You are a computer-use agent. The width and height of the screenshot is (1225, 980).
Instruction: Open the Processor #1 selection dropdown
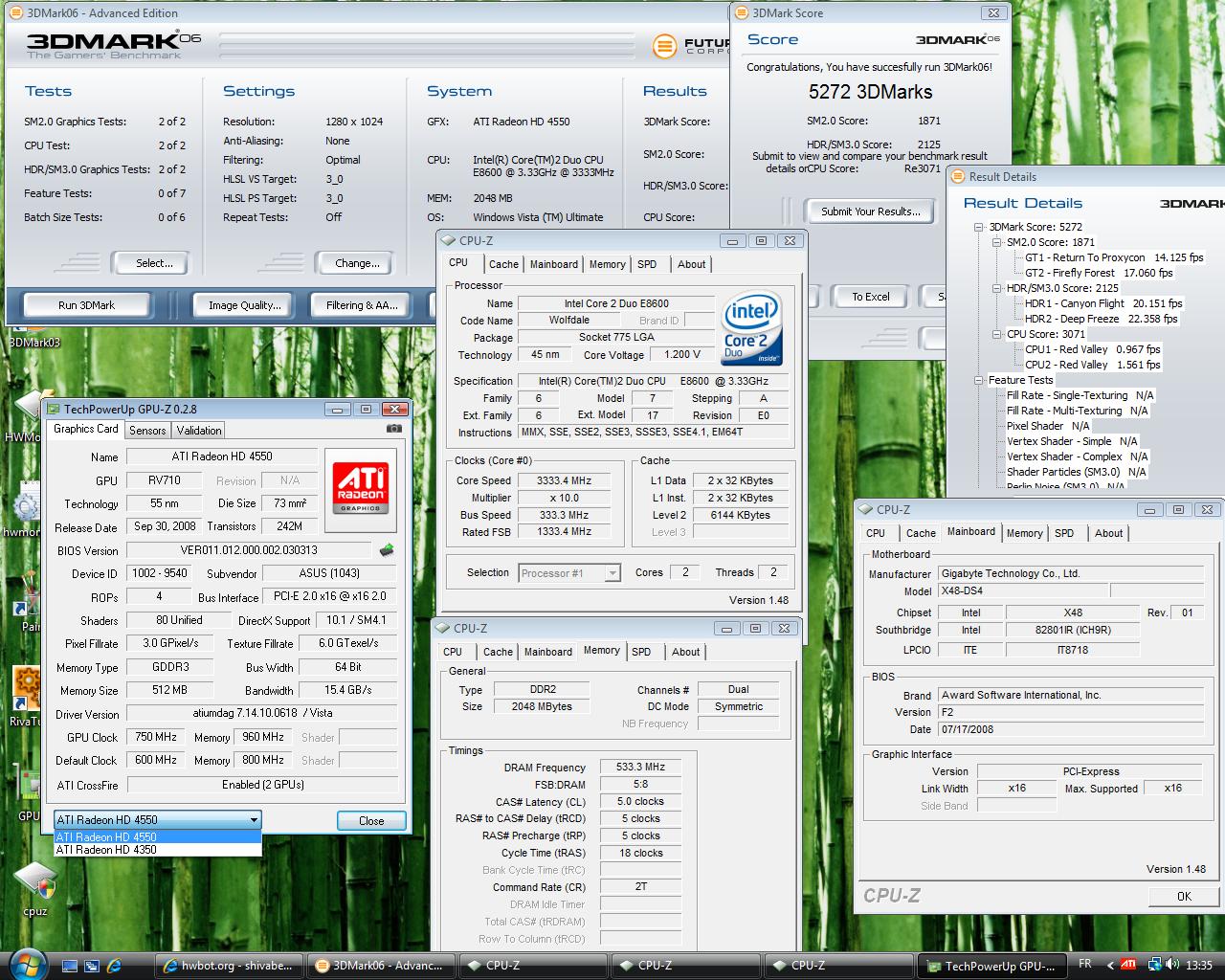[x=612, y=573]
